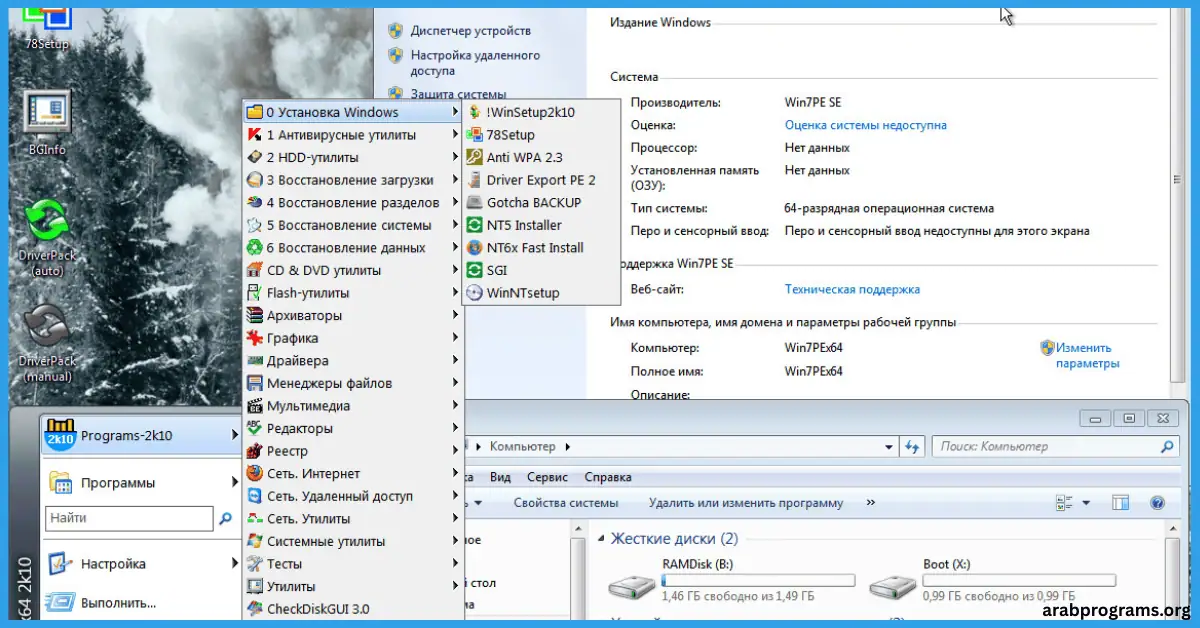This screenshot has height=628, width=1200.
Task: Click the RAMDisk (B:) drive icon
Action: pos(633,588)
